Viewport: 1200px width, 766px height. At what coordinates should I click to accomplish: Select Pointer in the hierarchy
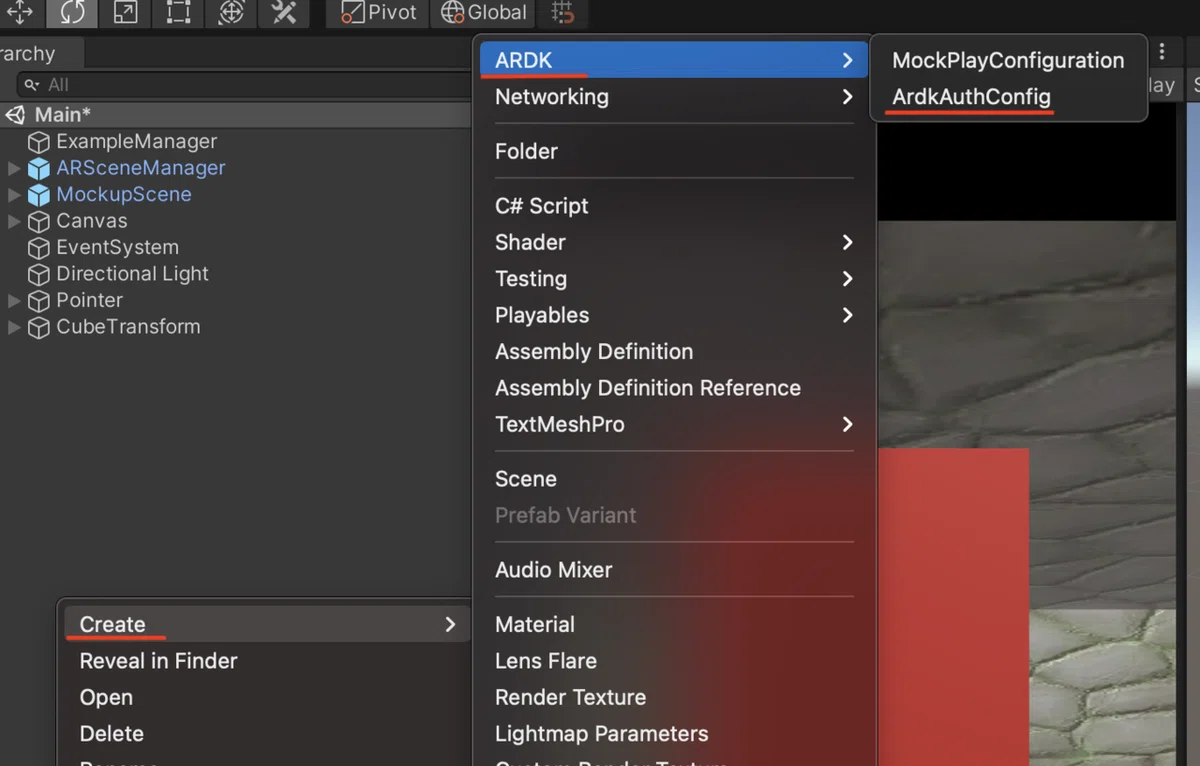pos(90,300)
